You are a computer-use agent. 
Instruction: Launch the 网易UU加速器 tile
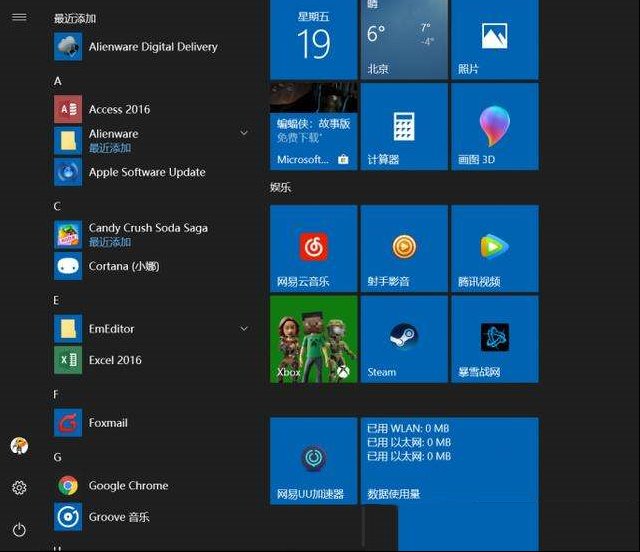313,461
